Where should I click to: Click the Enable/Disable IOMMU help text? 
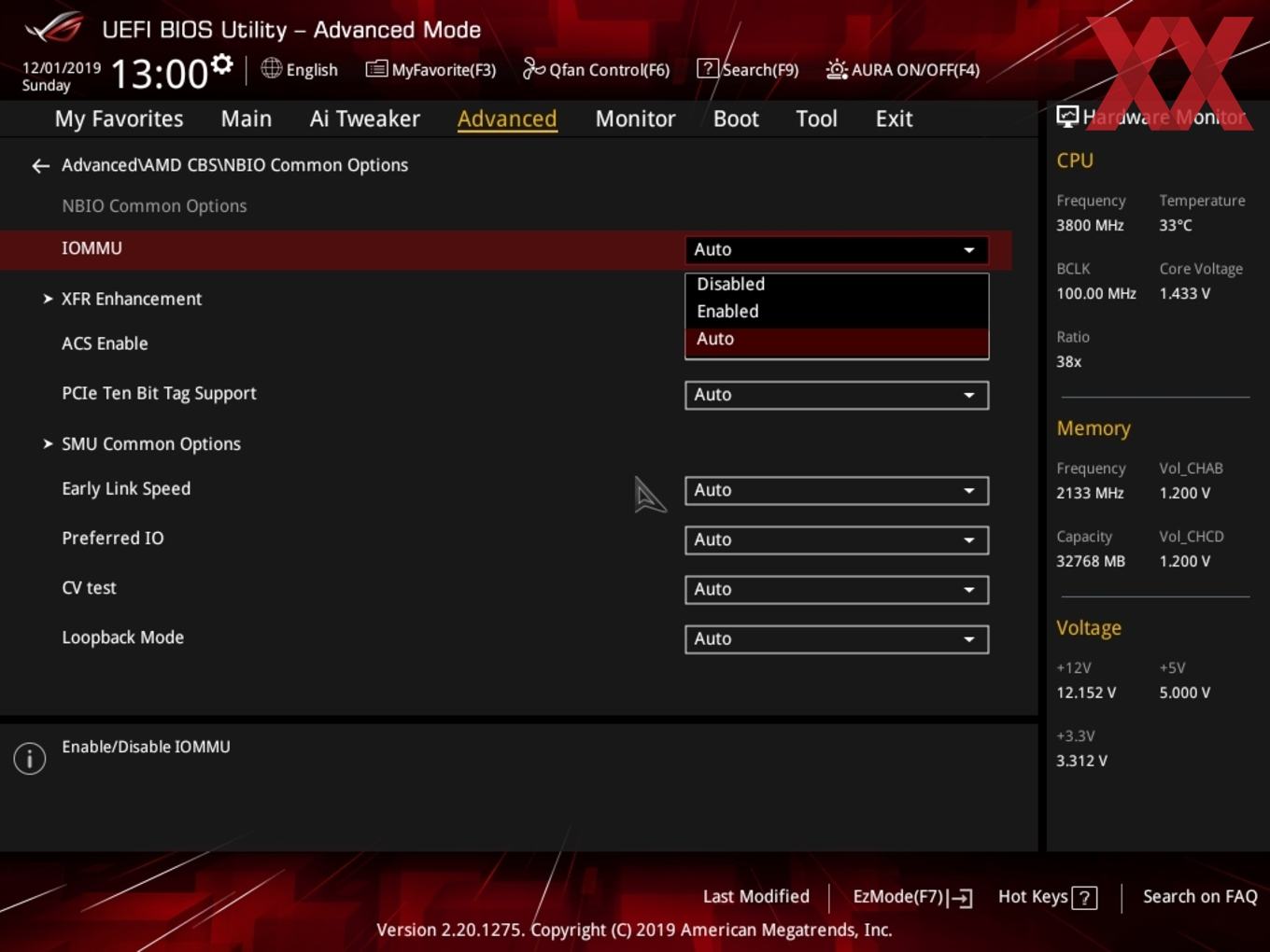[146, 747]
